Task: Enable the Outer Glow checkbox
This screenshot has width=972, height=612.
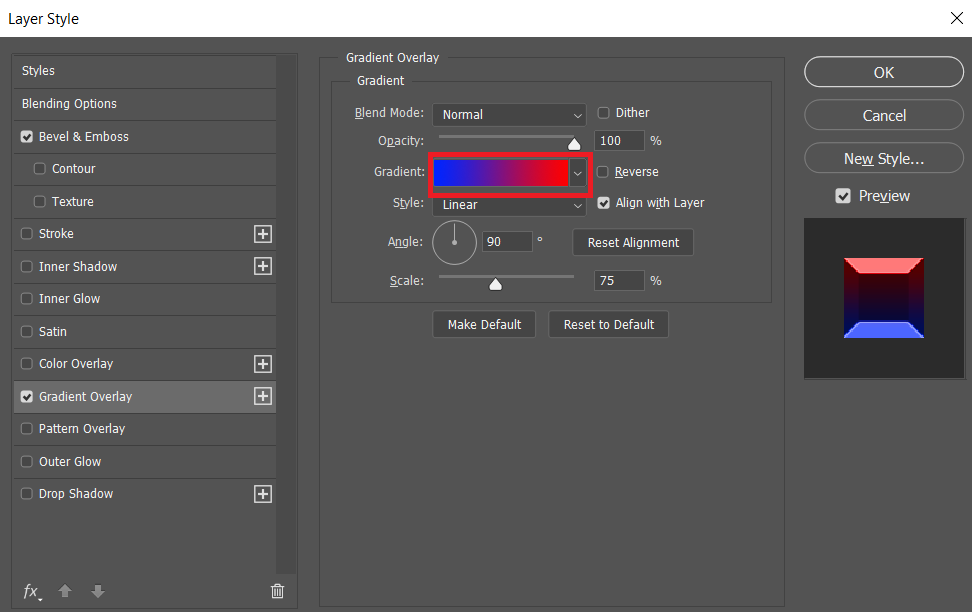Action: click(x=27, y=462)
